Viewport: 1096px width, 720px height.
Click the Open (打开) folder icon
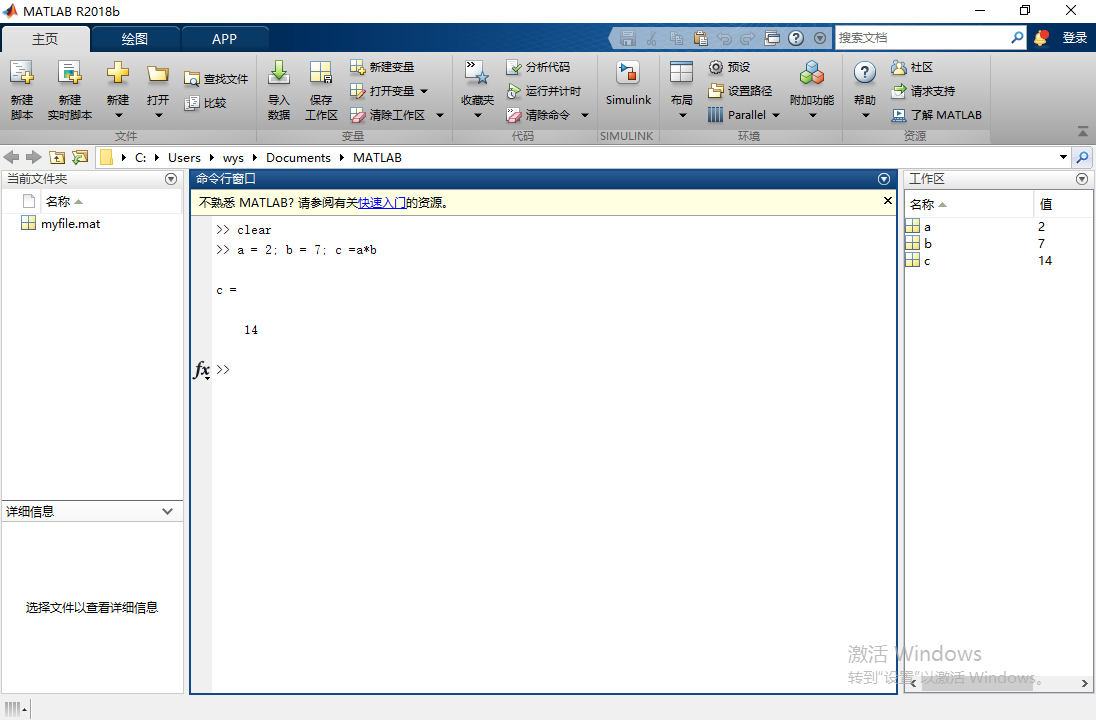click(158, 73)
